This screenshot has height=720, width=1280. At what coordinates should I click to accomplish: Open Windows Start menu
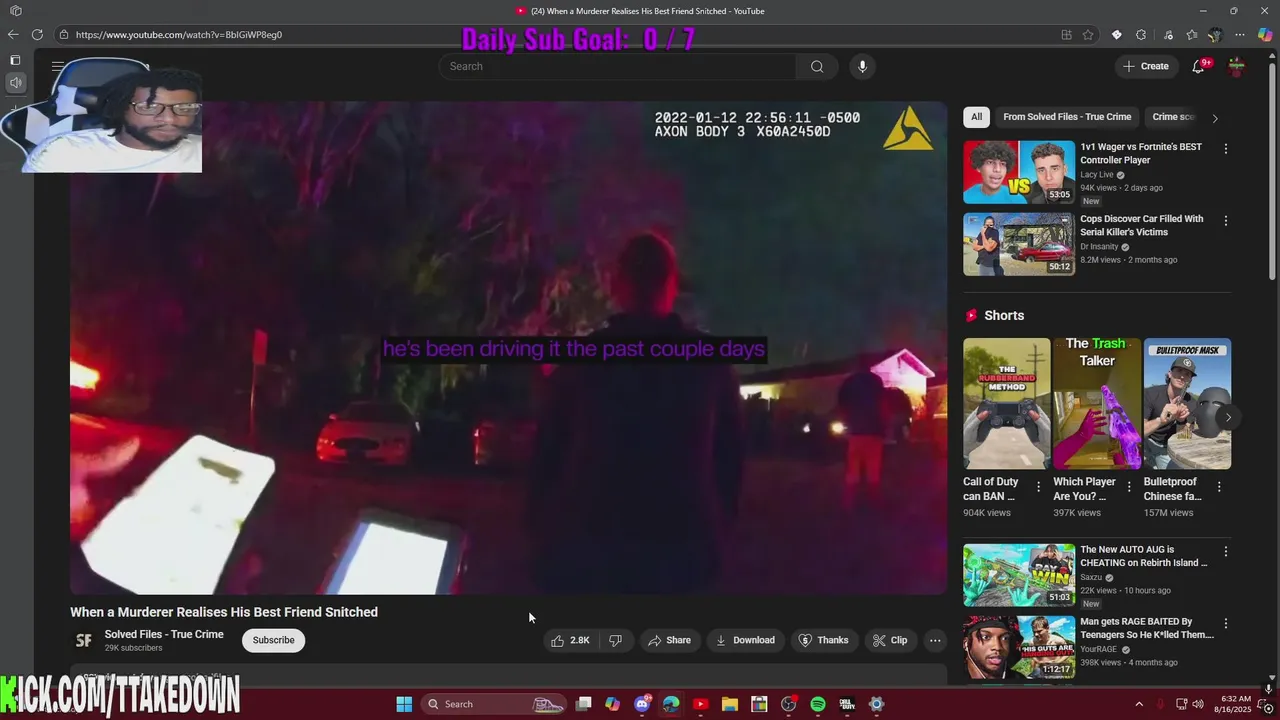point(404,704)
